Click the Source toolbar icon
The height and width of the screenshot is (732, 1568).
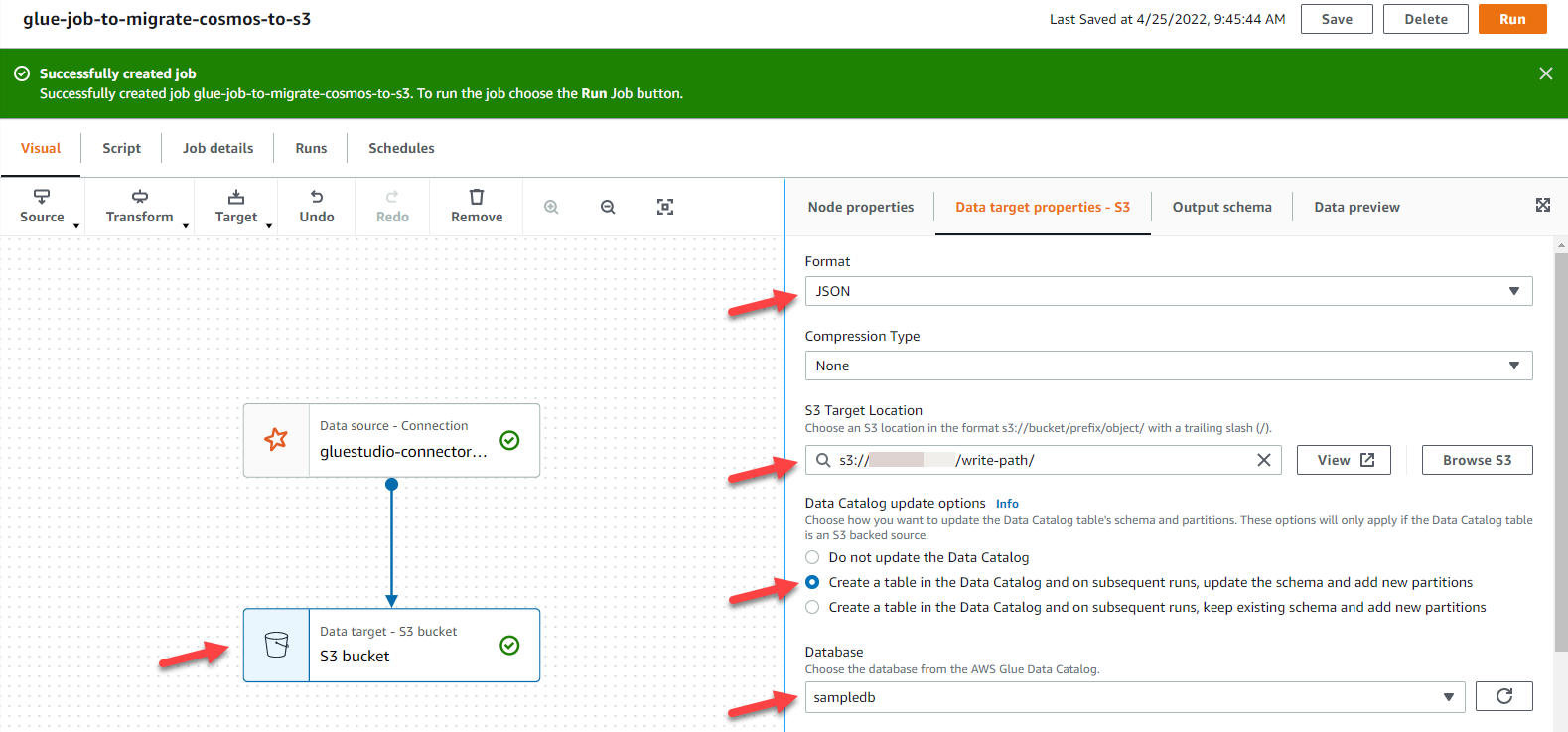click(42, 197)
